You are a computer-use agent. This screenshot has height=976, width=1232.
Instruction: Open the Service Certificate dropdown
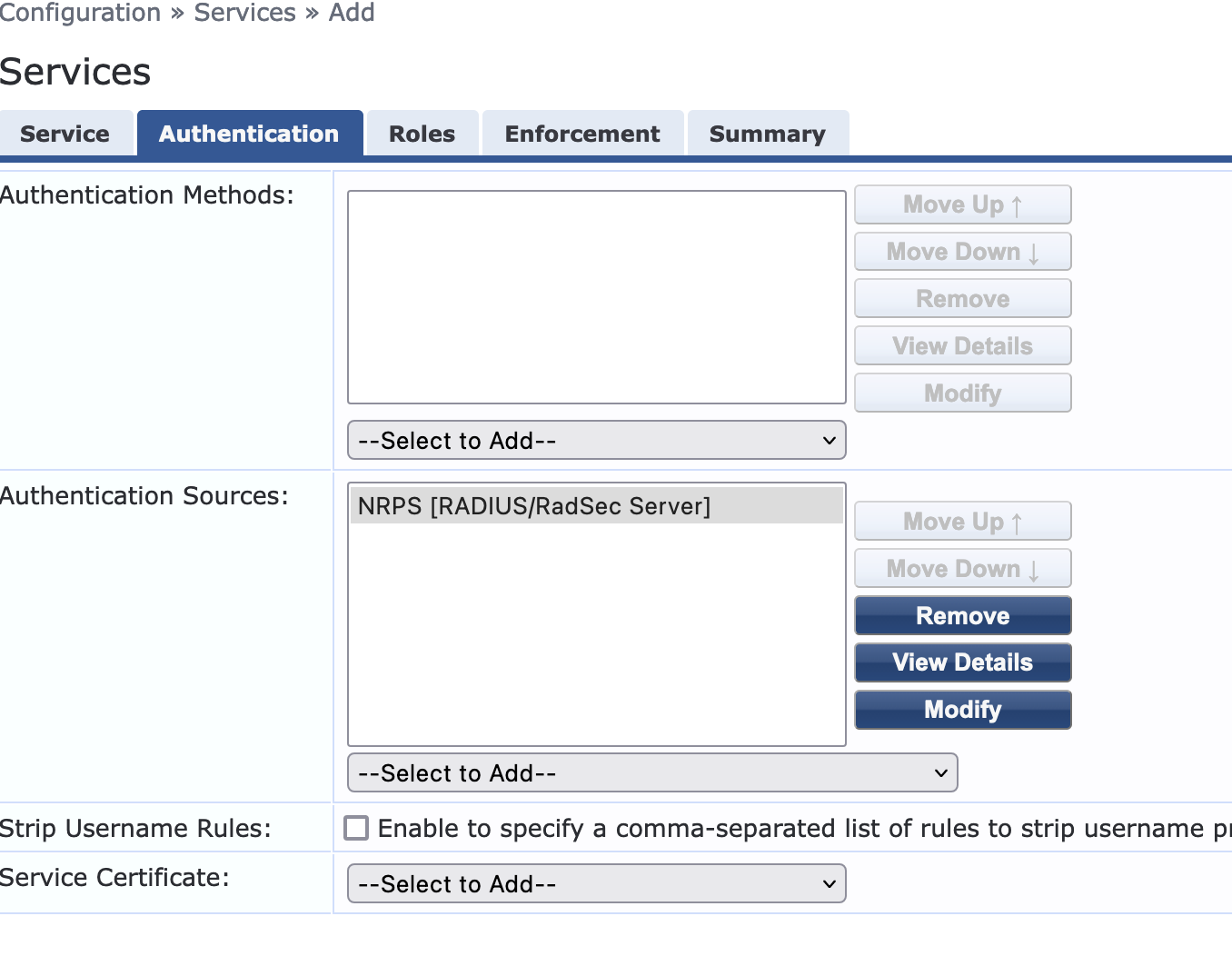[x=596, y=884]
